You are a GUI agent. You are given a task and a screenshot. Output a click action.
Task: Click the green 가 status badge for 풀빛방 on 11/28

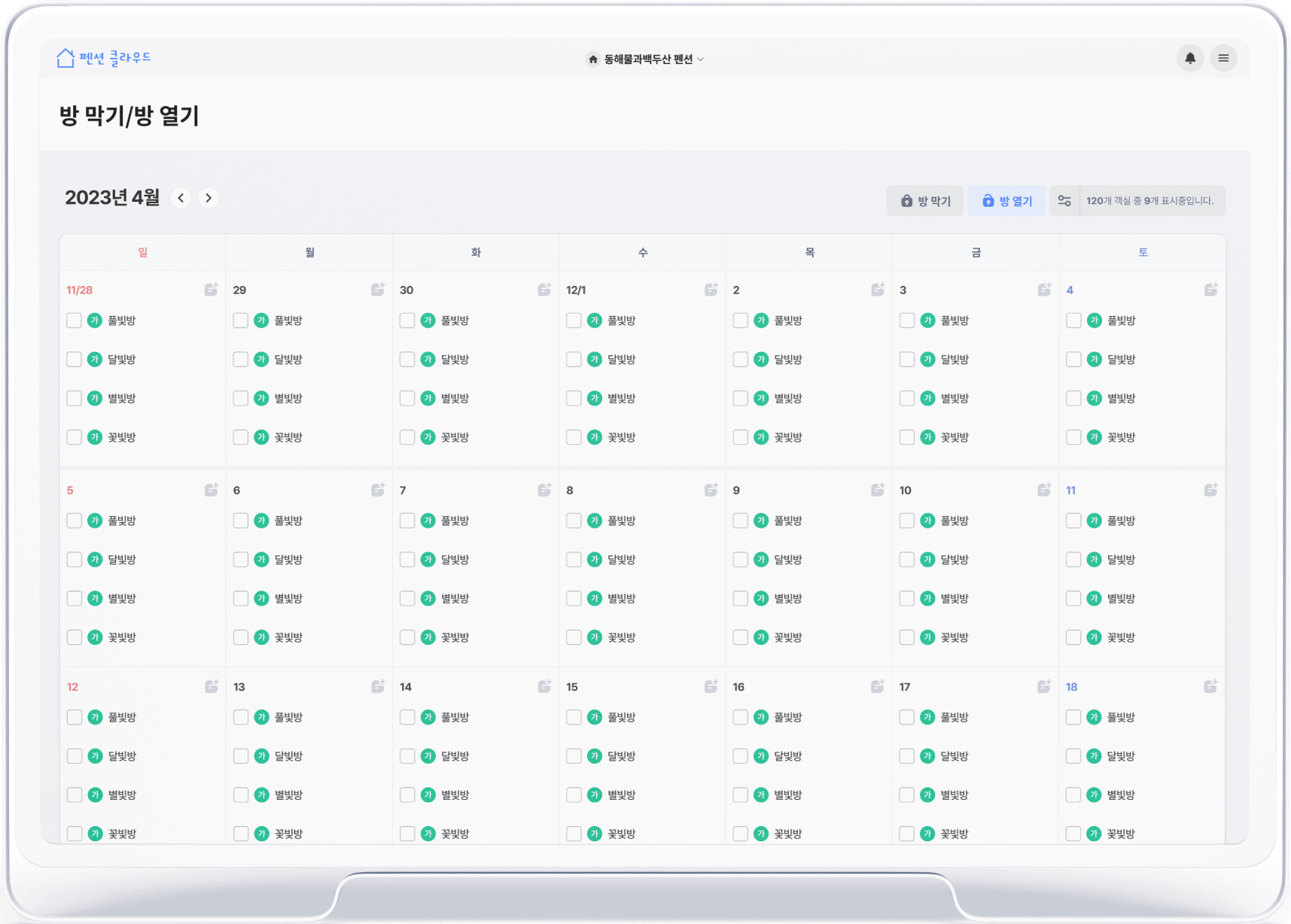point(95,321)
